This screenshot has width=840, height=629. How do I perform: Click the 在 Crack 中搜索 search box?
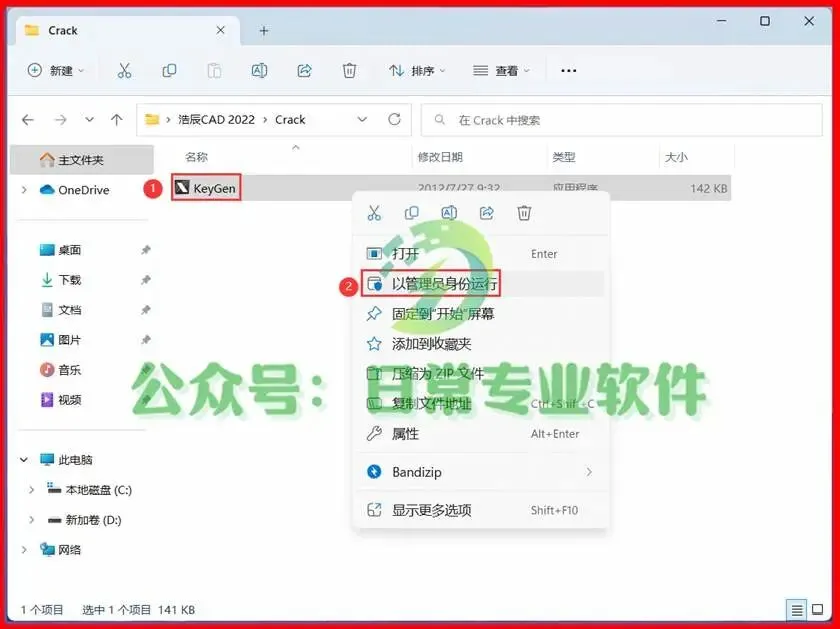click(x=621, y=120)
